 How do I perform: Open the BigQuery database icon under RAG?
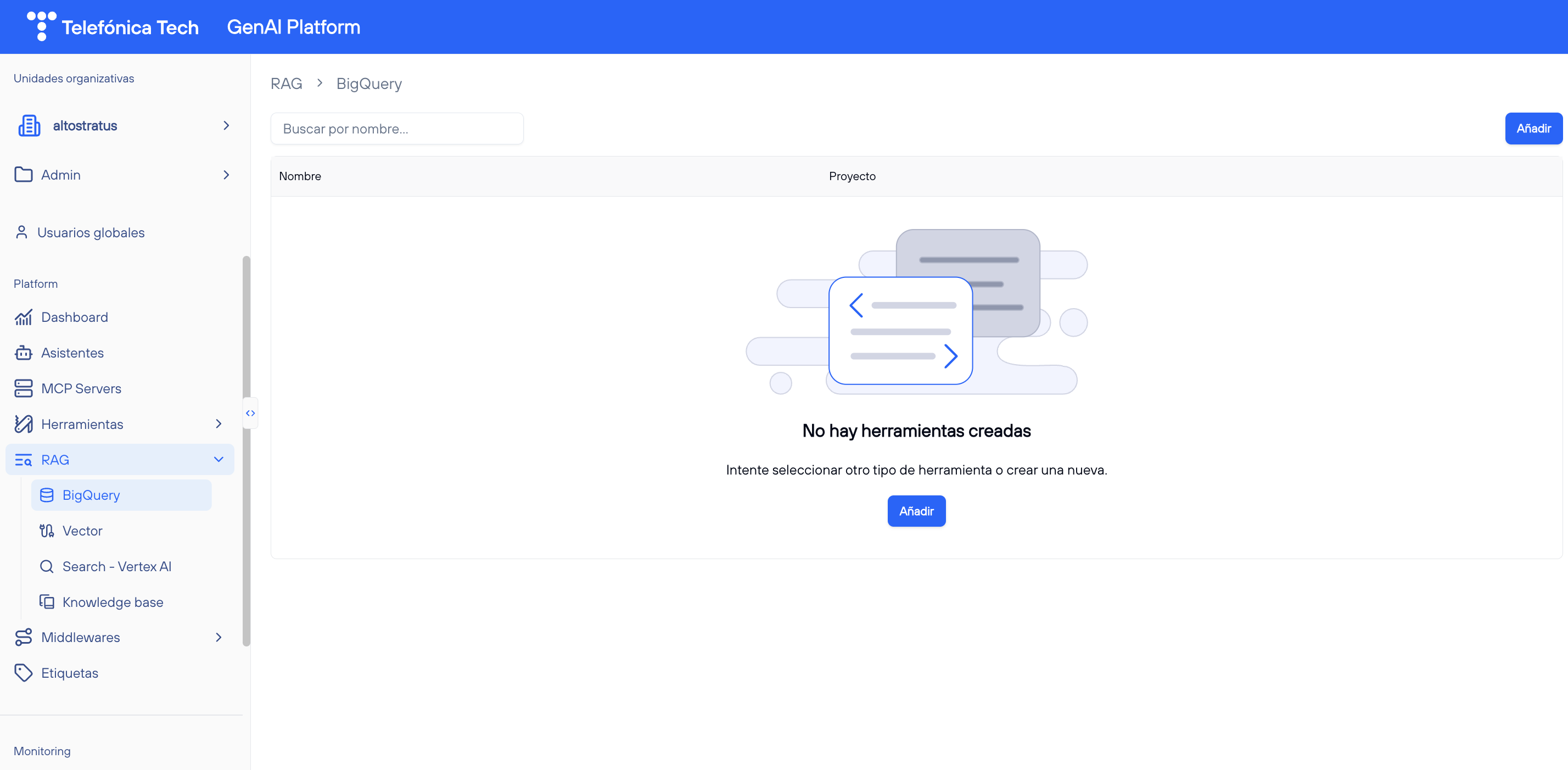47,495
